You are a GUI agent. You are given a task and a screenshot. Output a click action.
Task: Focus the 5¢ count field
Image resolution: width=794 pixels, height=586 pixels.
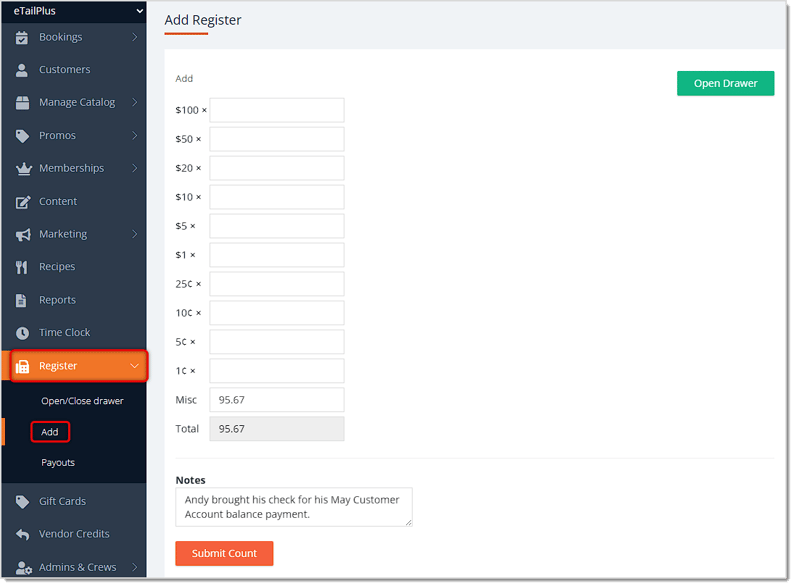[277, 342]
